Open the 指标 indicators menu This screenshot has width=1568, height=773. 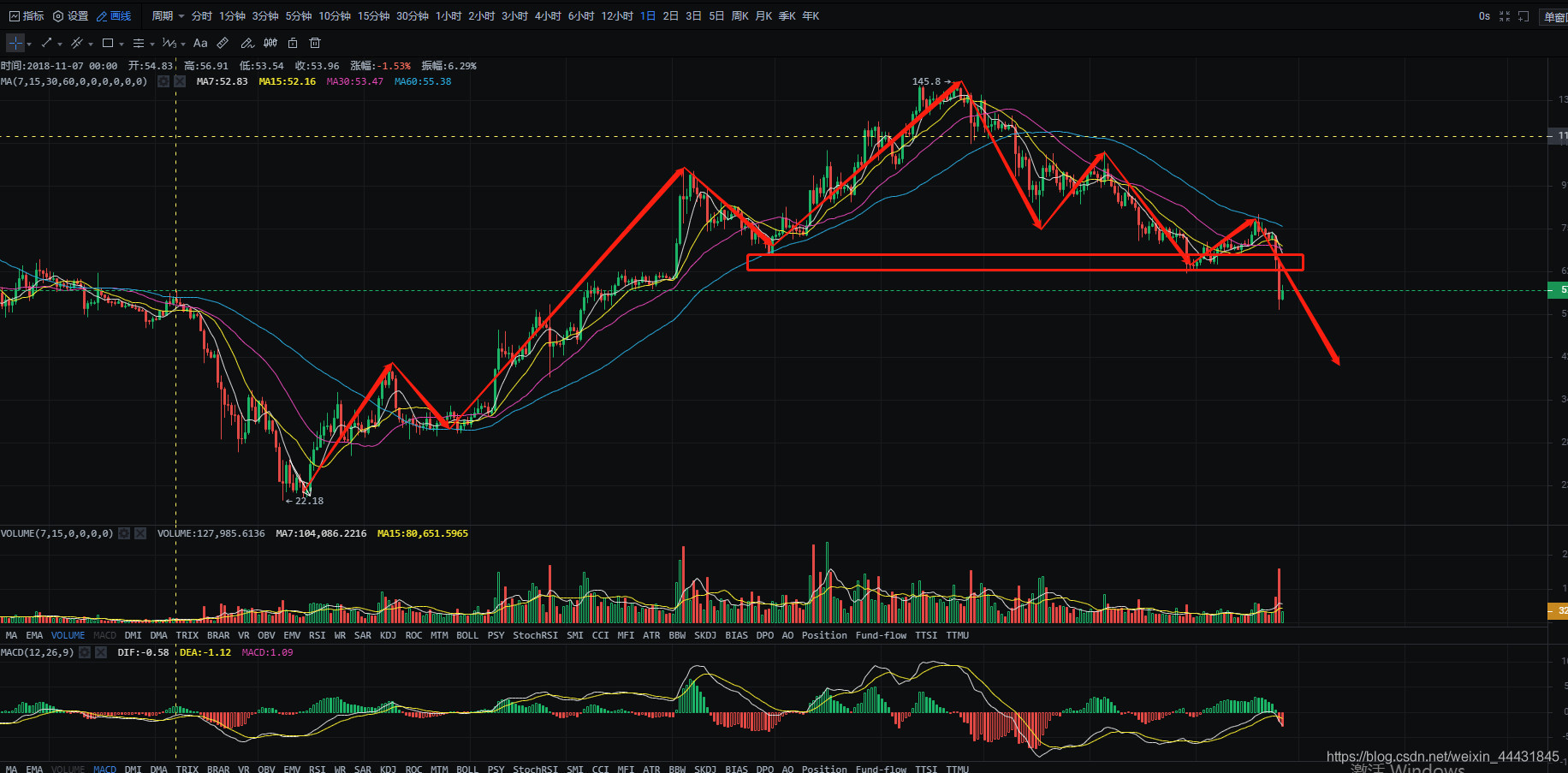pyautogui.click(x=27, y=16)
